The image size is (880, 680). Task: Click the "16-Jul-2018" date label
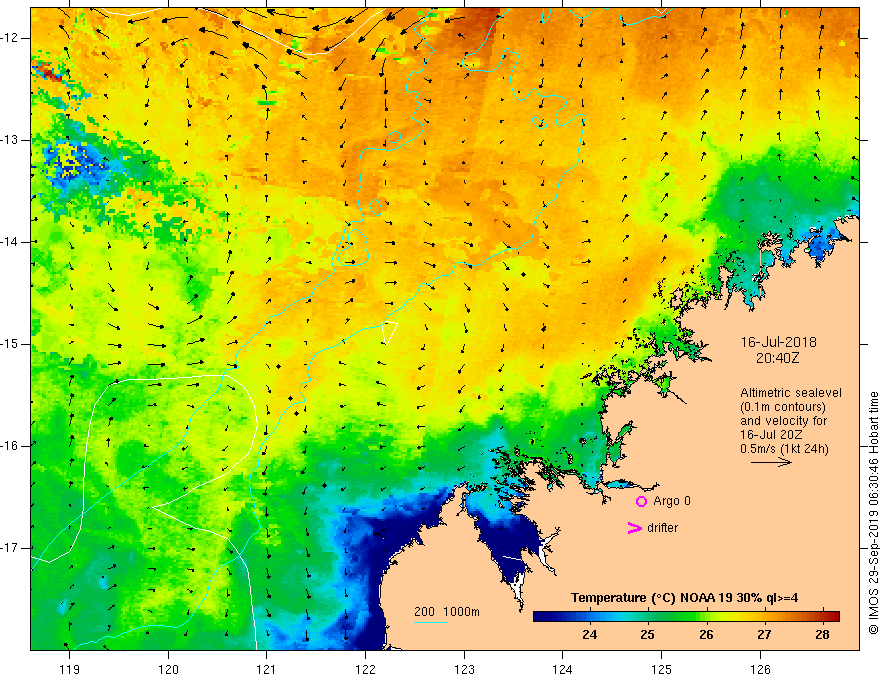(778, 342)
